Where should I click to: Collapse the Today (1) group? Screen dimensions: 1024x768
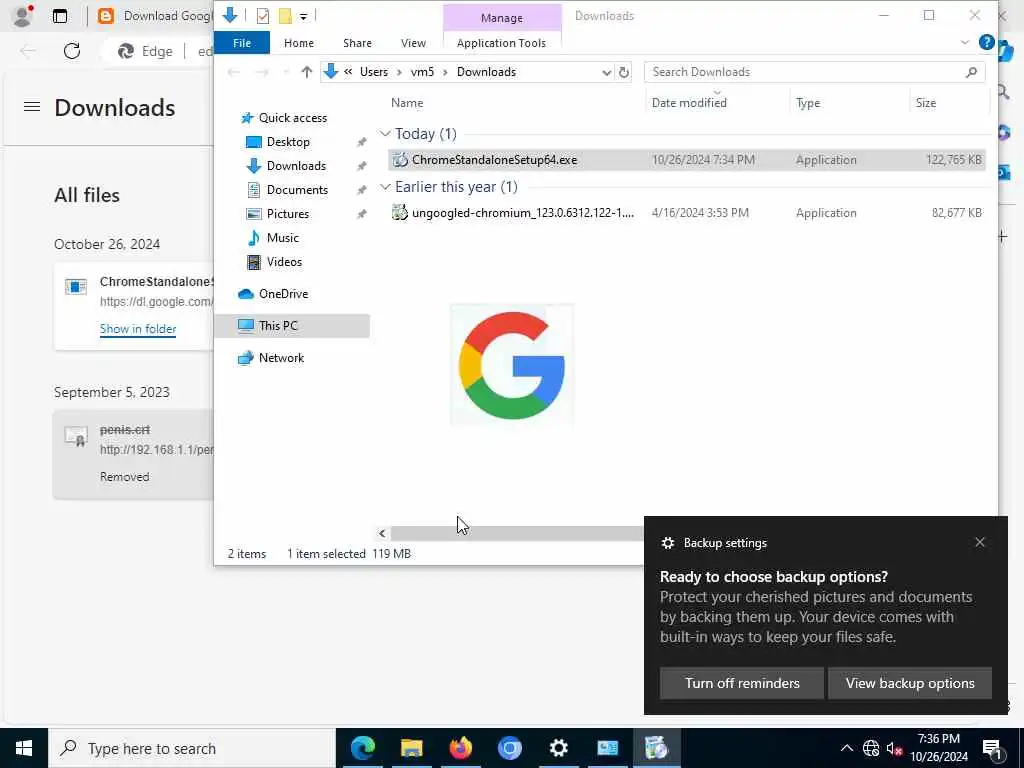(385, 134)
